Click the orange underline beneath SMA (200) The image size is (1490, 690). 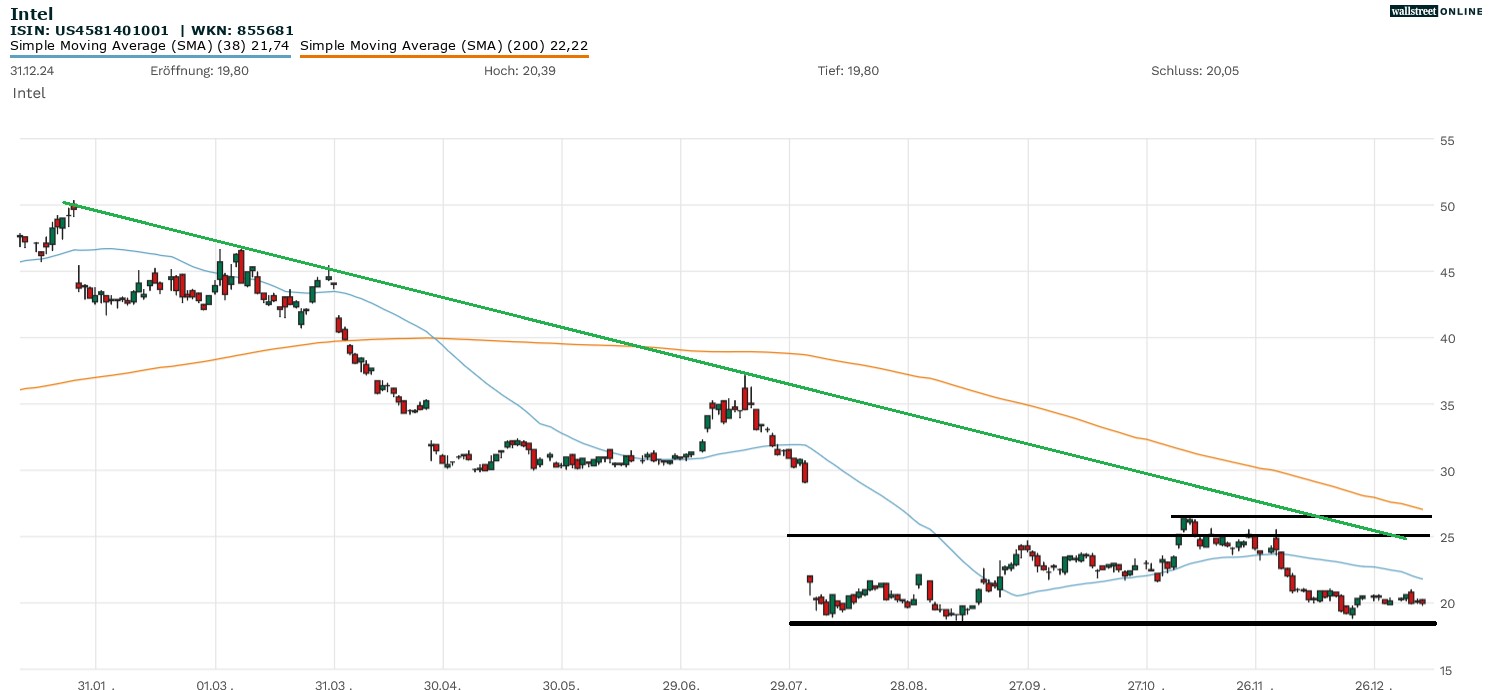[x=444, y=56]
